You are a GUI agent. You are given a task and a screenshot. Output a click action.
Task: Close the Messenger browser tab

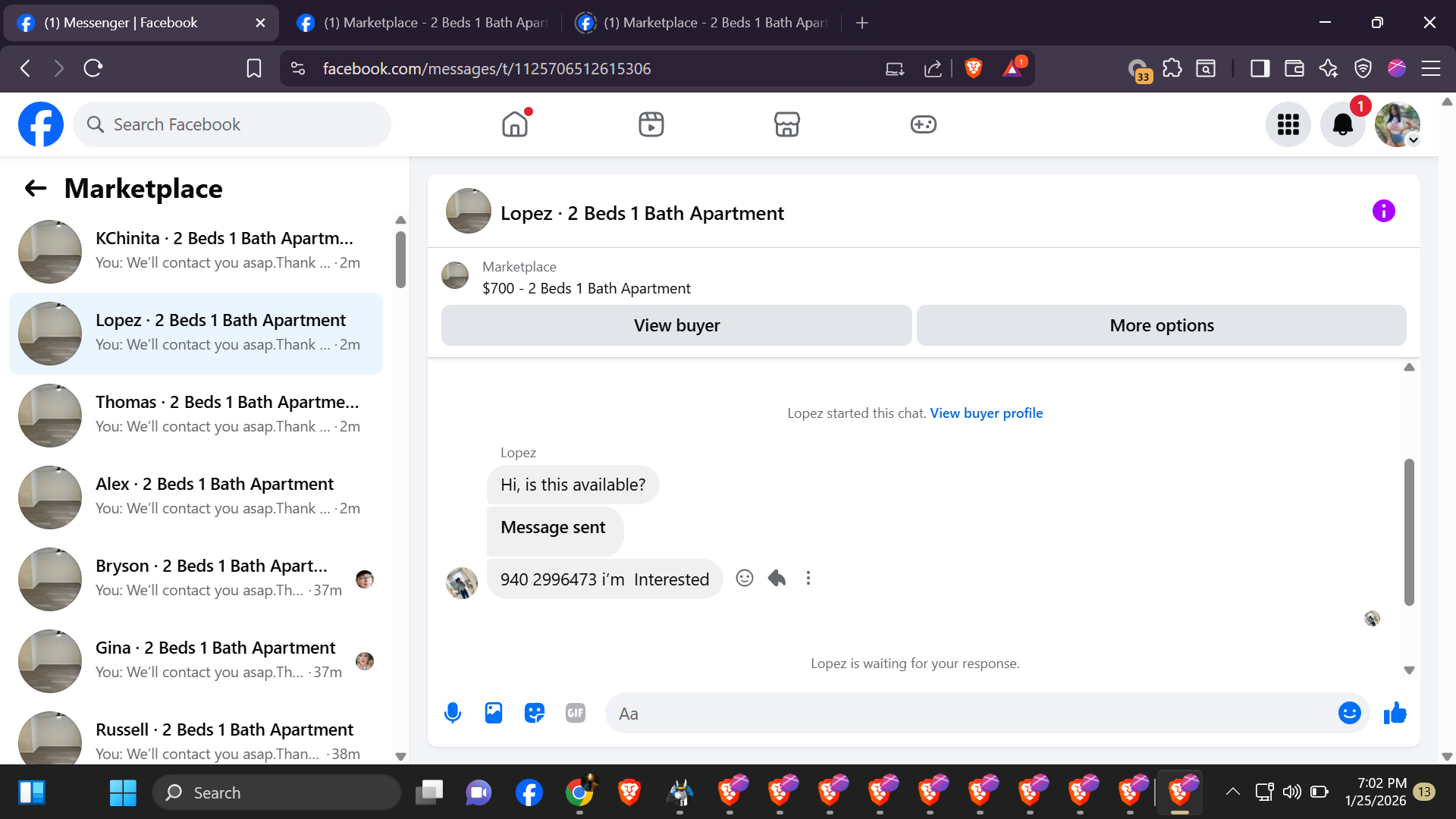click(x=260, y=23)
